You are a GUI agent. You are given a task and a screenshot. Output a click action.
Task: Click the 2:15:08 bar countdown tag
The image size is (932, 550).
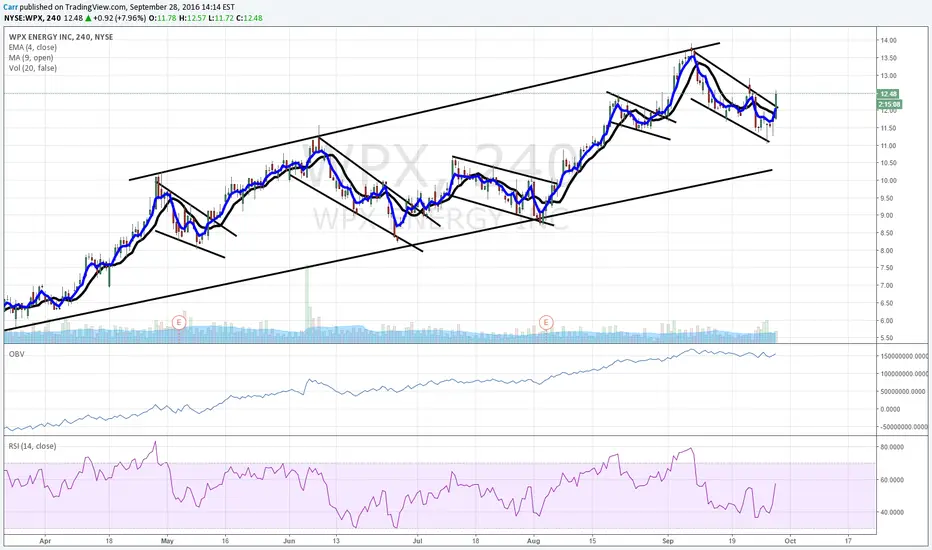pyautogui.click(x=889, y=104)
